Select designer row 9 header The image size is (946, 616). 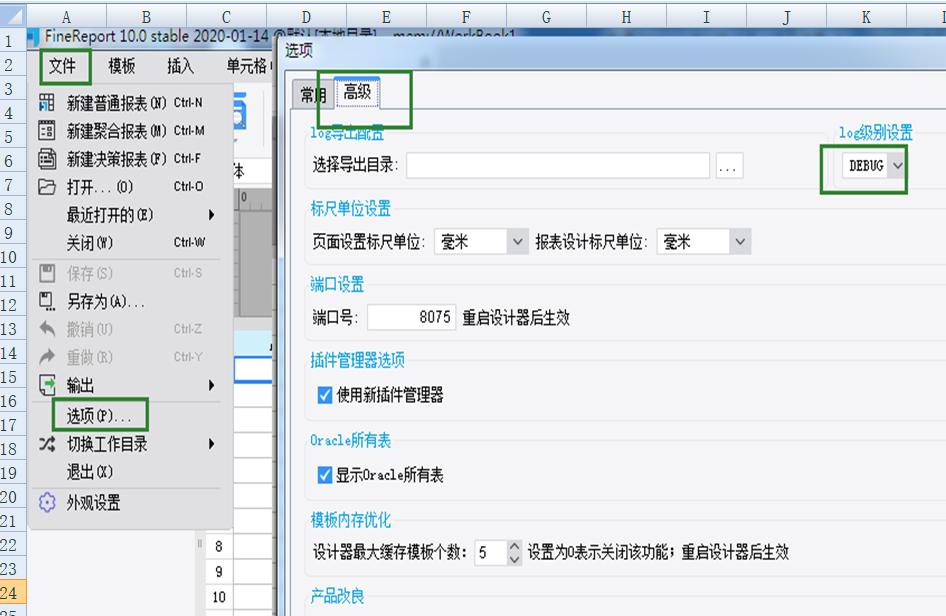(218, 571)
